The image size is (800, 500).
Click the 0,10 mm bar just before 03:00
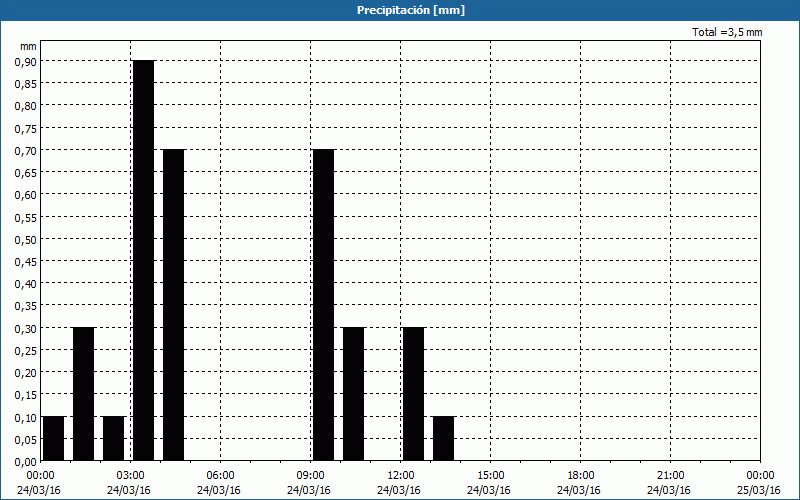click(x=113, y=438)
